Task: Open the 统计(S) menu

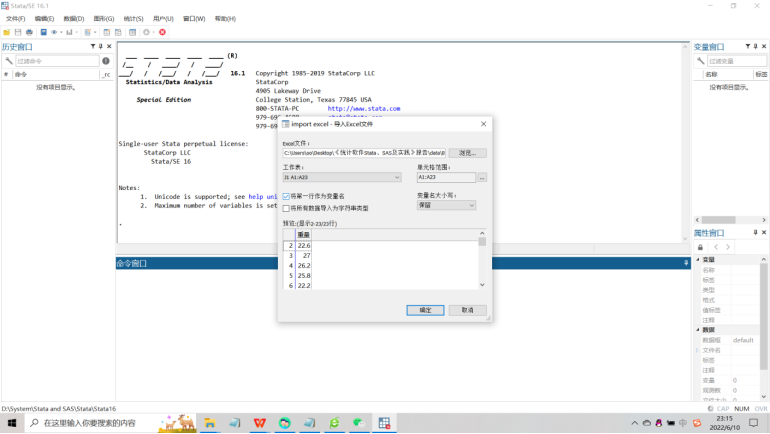Action: click(133, 19)
